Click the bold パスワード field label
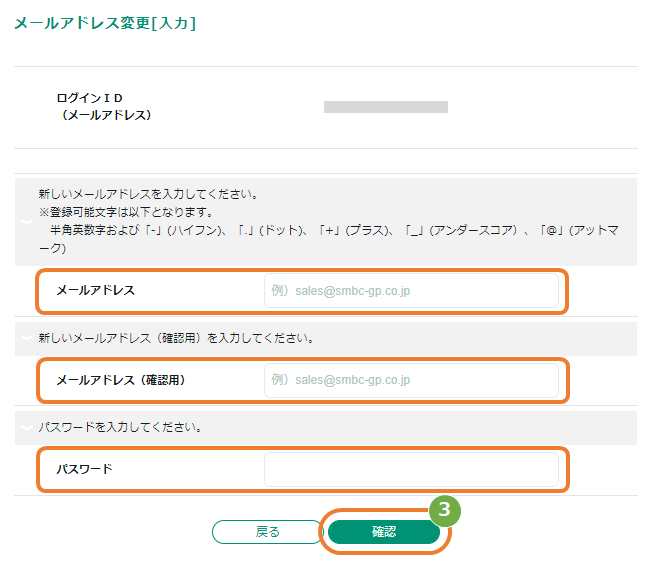The height and width of the screenshot is (569, 646). [84, 469]
